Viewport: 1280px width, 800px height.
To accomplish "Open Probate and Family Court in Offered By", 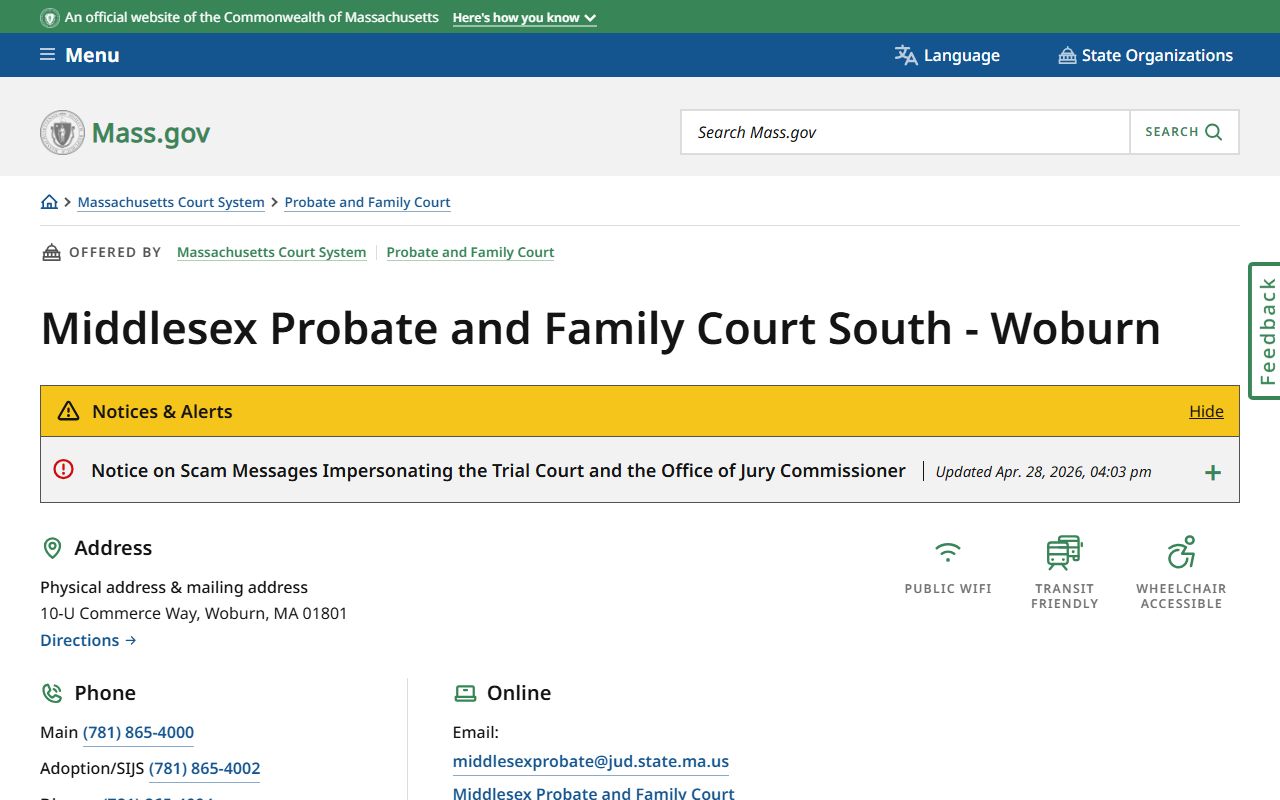I will tap(470, 252).
